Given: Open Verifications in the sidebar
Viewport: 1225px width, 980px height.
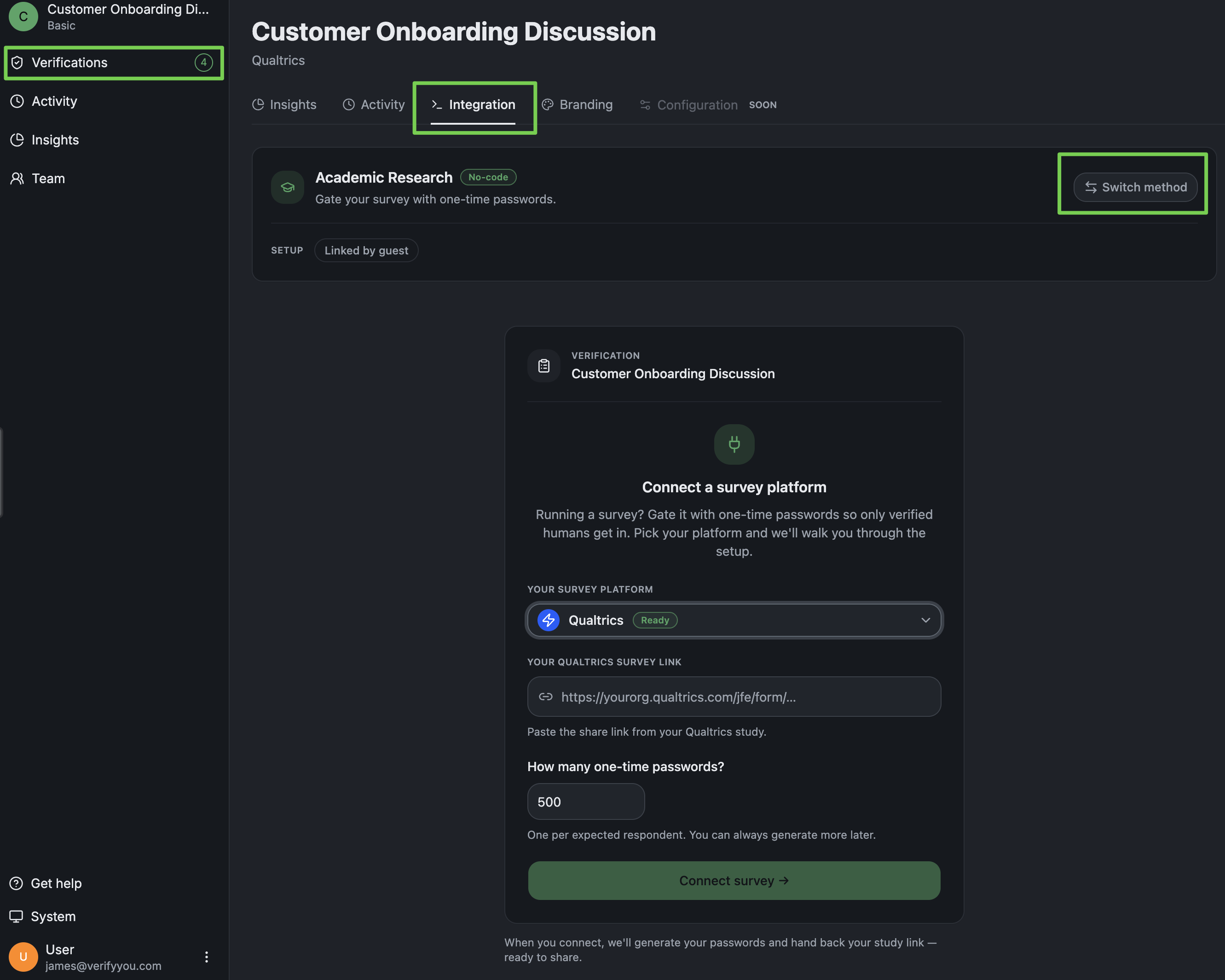Looking at the screenshot, I should (114, 63).
